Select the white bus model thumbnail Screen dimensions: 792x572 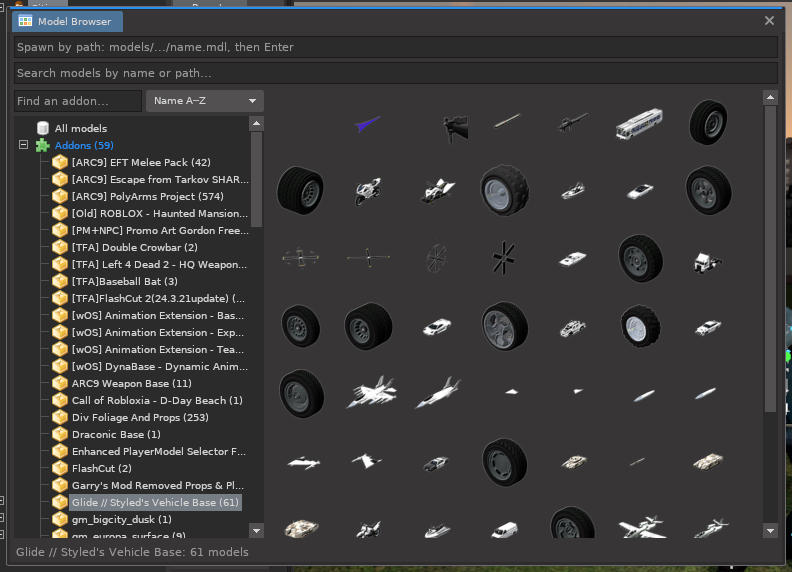639,123
